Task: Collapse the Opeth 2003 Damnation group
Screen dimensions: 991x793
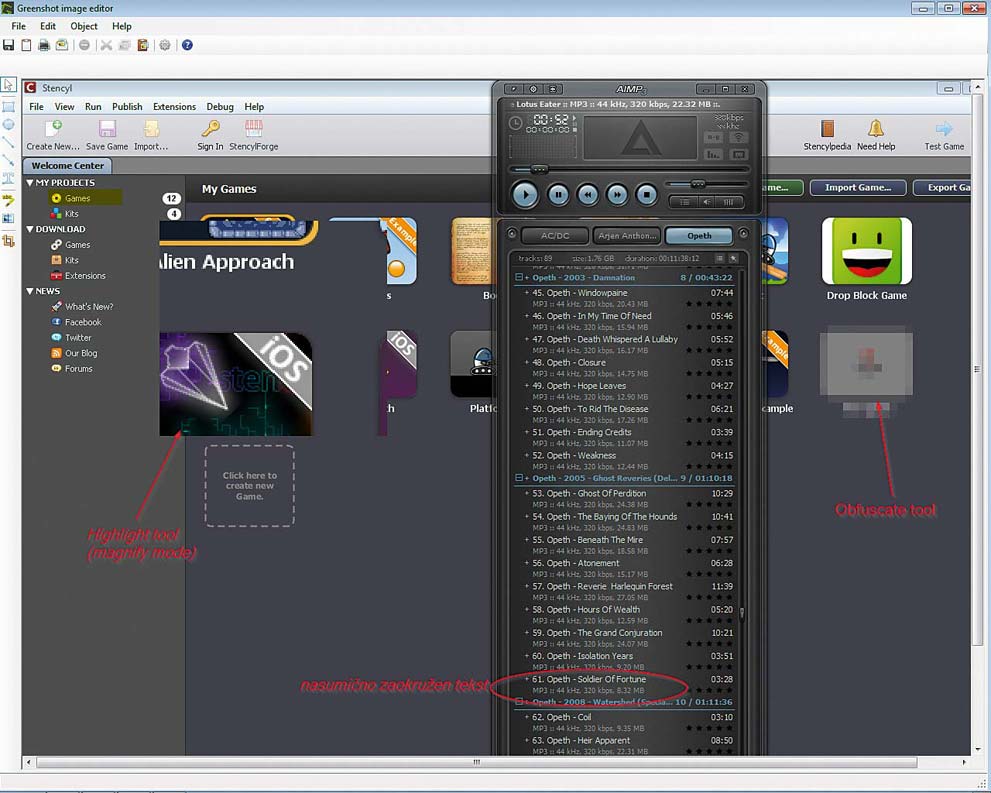Action: [x=519, y=277]
